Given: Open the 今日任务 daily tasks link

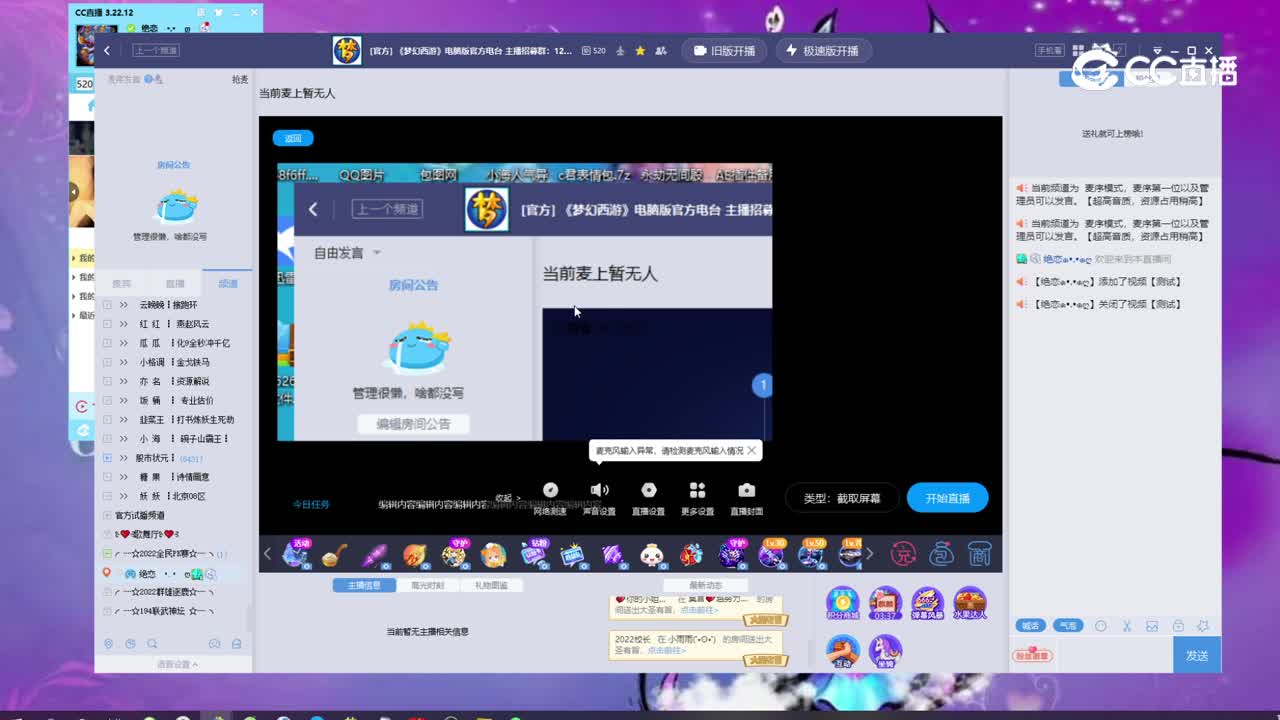Looking at the screenshot, I should click(x=311, y=505).
